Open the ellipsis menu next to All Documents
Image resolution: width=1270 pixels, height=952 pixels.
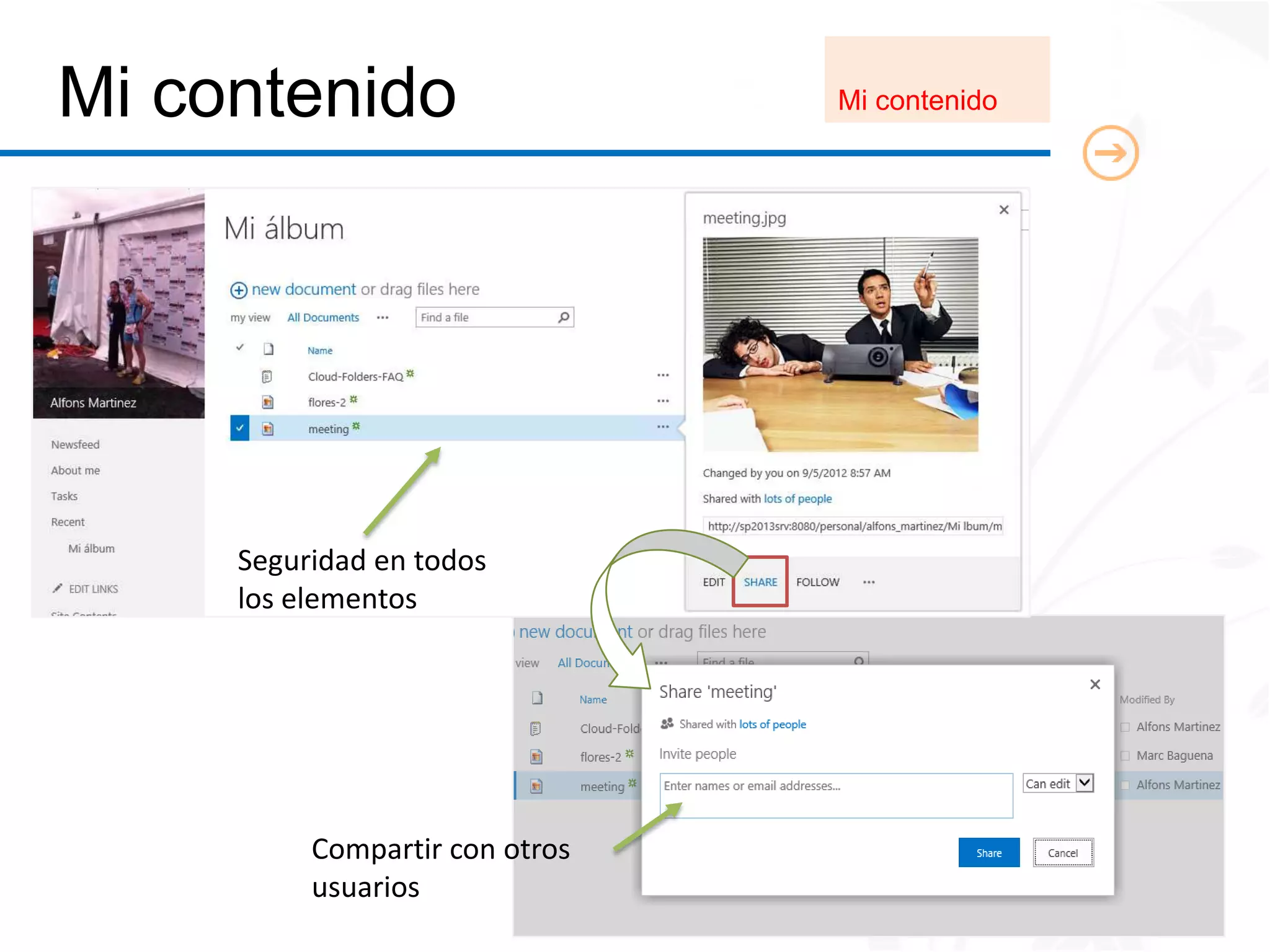click(x=383, y=318)
